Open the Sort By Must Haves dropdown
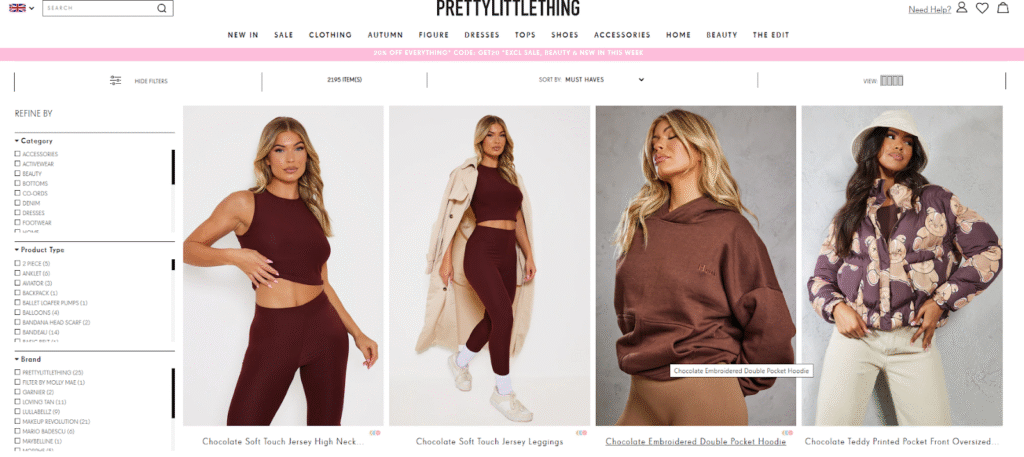Screen dimensions: 1024x457 point(604,80)
